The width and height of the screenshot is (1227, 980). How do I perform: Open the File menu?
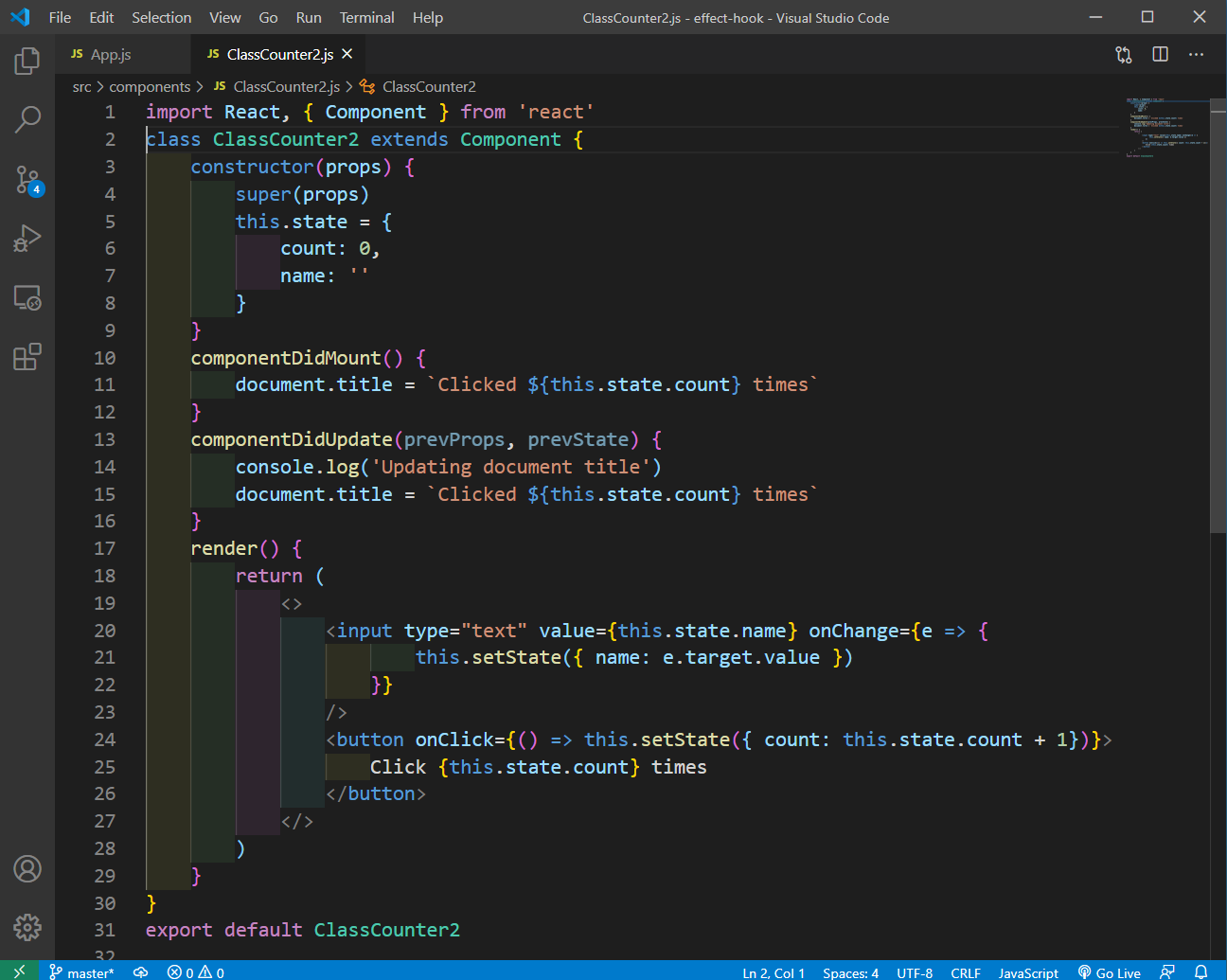[60, 17]
